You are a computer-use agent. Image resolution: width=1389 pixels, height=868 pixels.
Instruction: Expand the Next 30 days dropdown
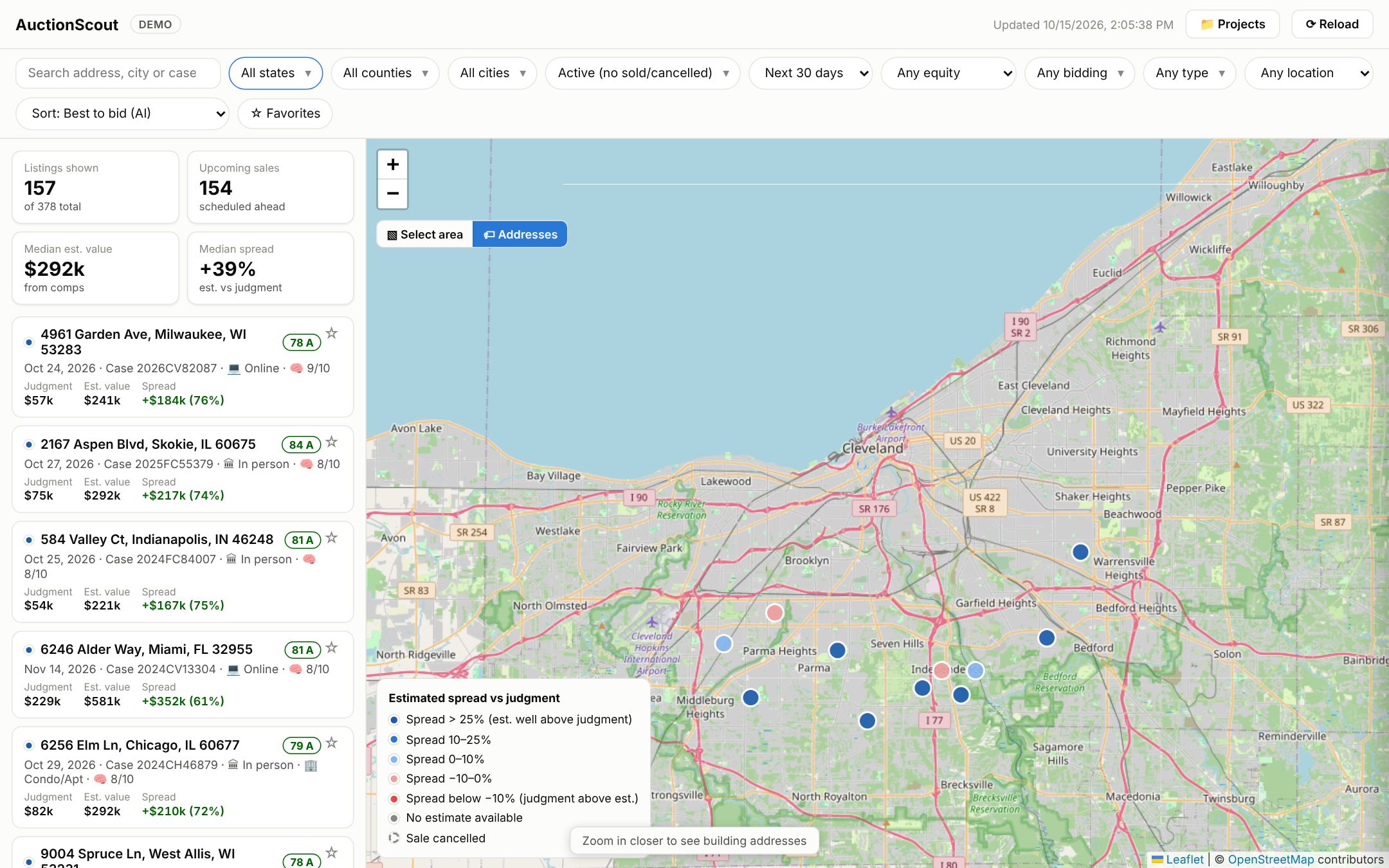coord(811,73)
